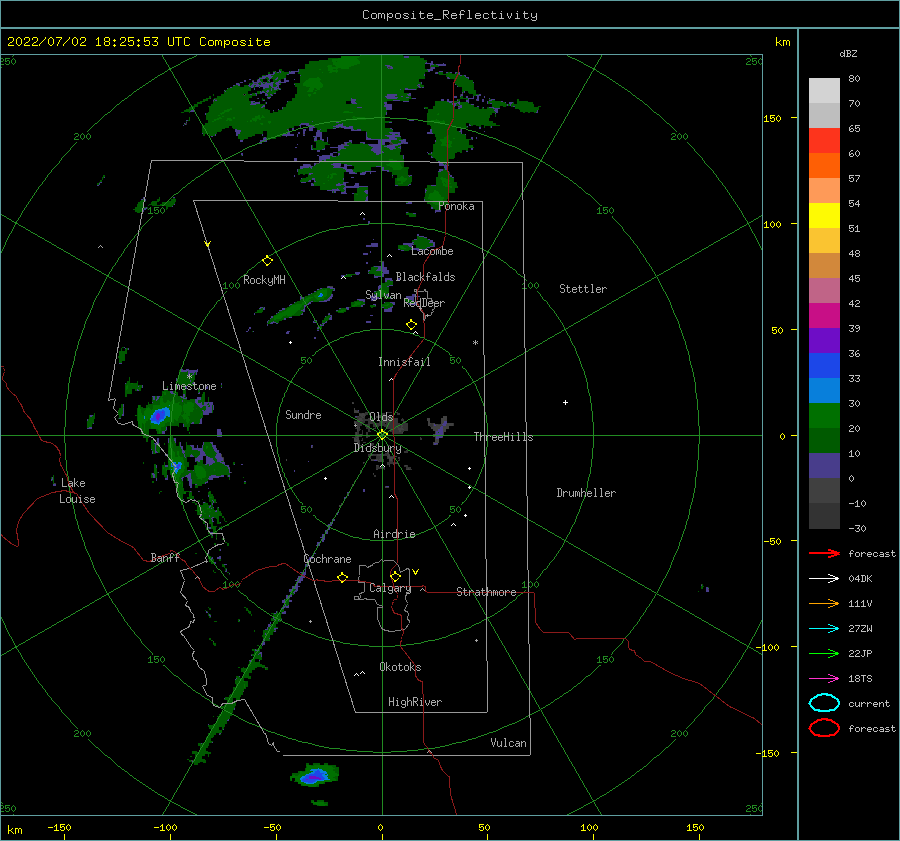Click the Okotoks label

tap(400, 667)
